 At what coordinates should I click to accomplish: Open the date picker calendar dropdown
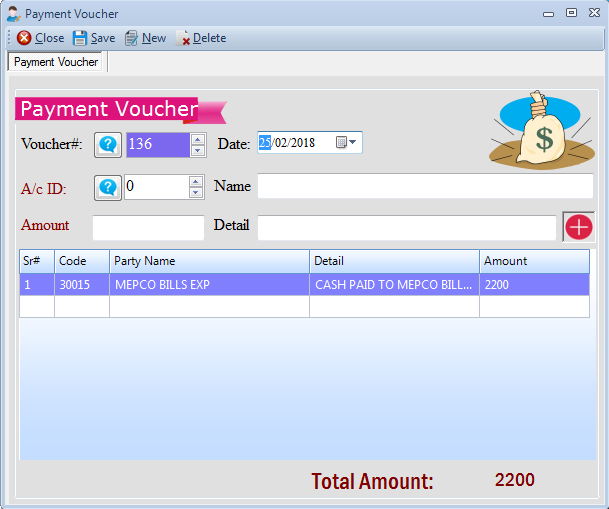click(x=346, y=143)
